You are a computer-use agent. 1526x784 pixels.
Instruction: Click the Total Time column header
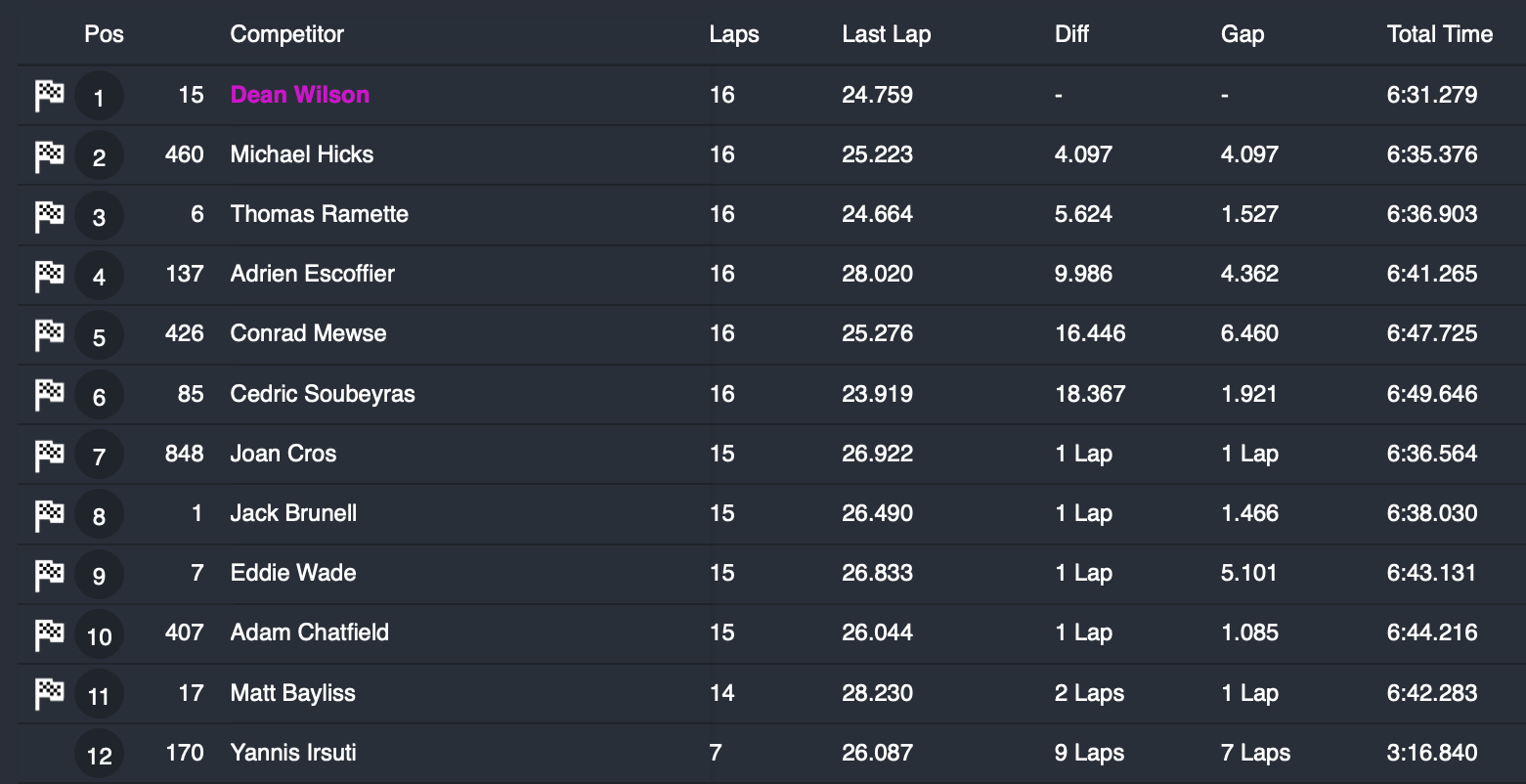pyautogui.click(x=1439, y=34)
